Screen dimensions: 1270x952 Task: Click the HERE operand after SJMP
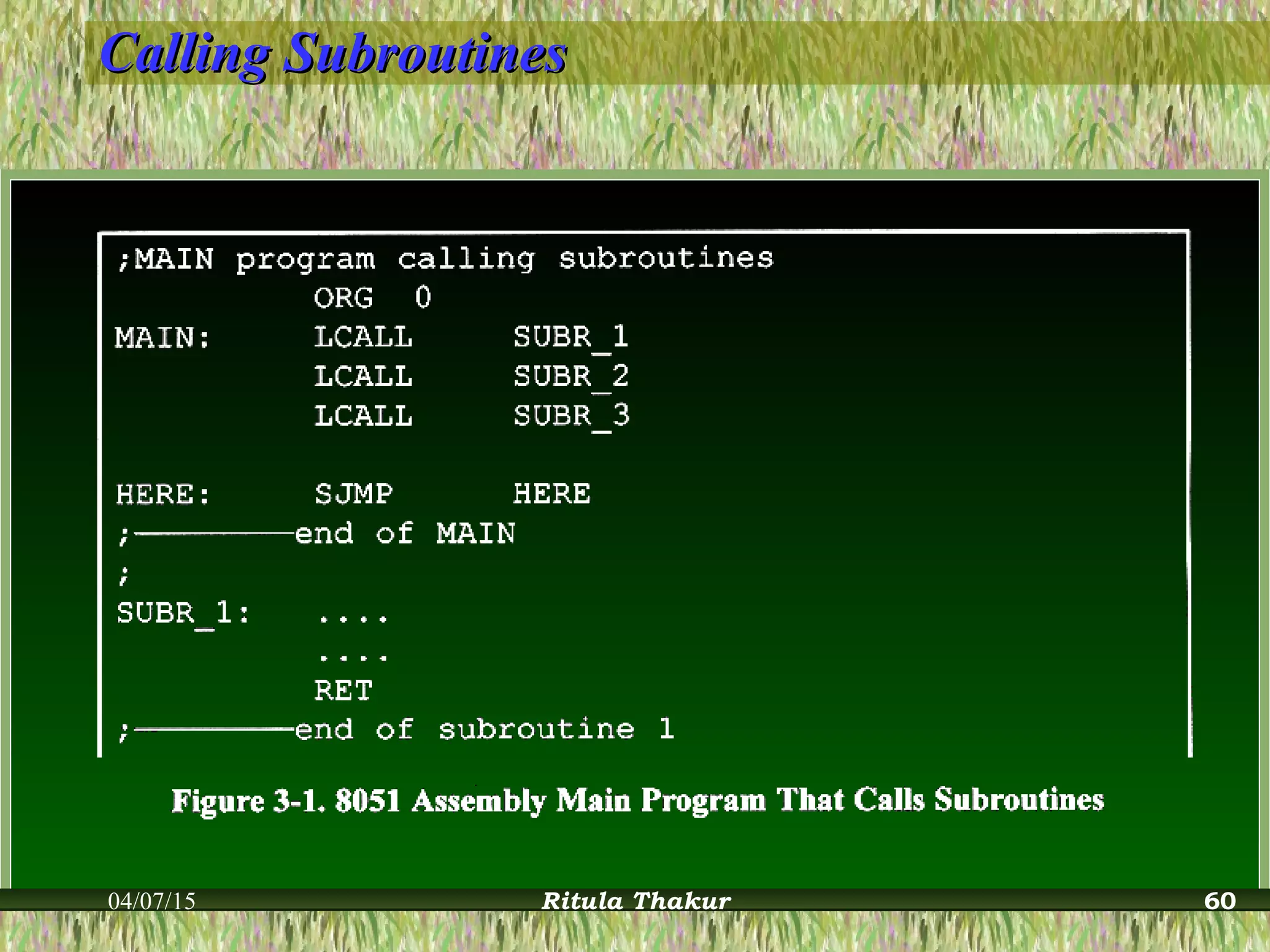552,495
